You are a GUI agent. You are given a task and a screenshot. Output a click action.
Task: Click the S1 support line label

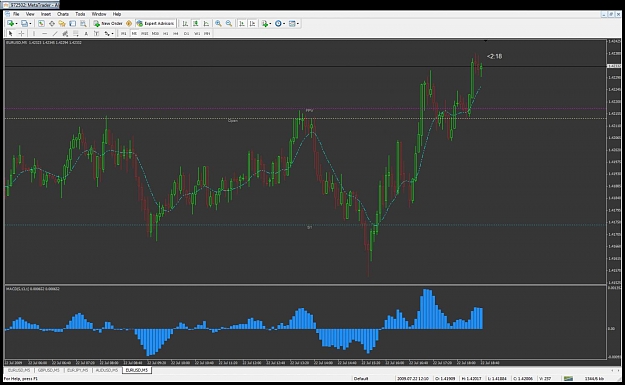pyautogui.click(x=309, y=227)
